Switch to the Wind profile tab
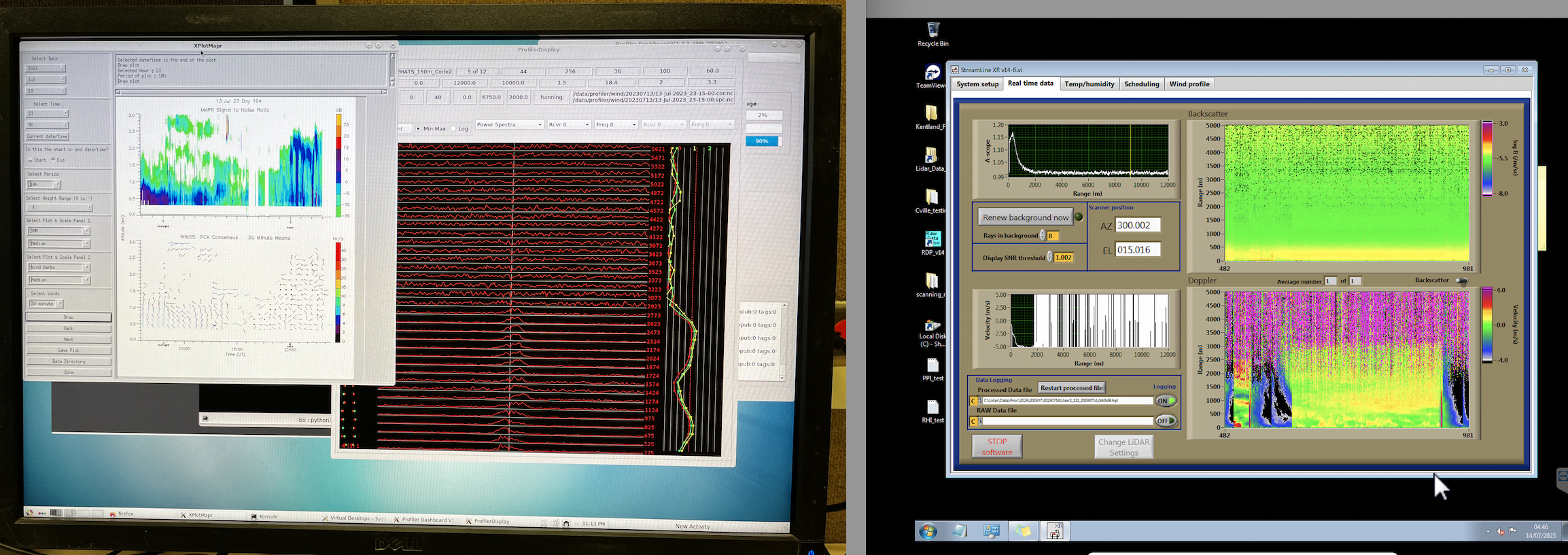The width and height of the screenshot is (1568, 555). click(x=1189, y=84)
